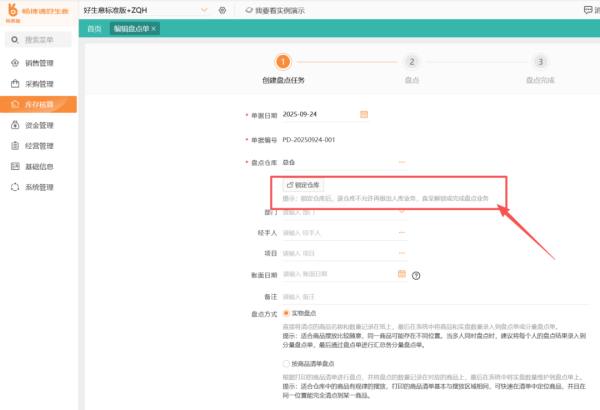Click the settings gear icon in top bar
This screenshot has height=410, width=600.
click(222, 10)
